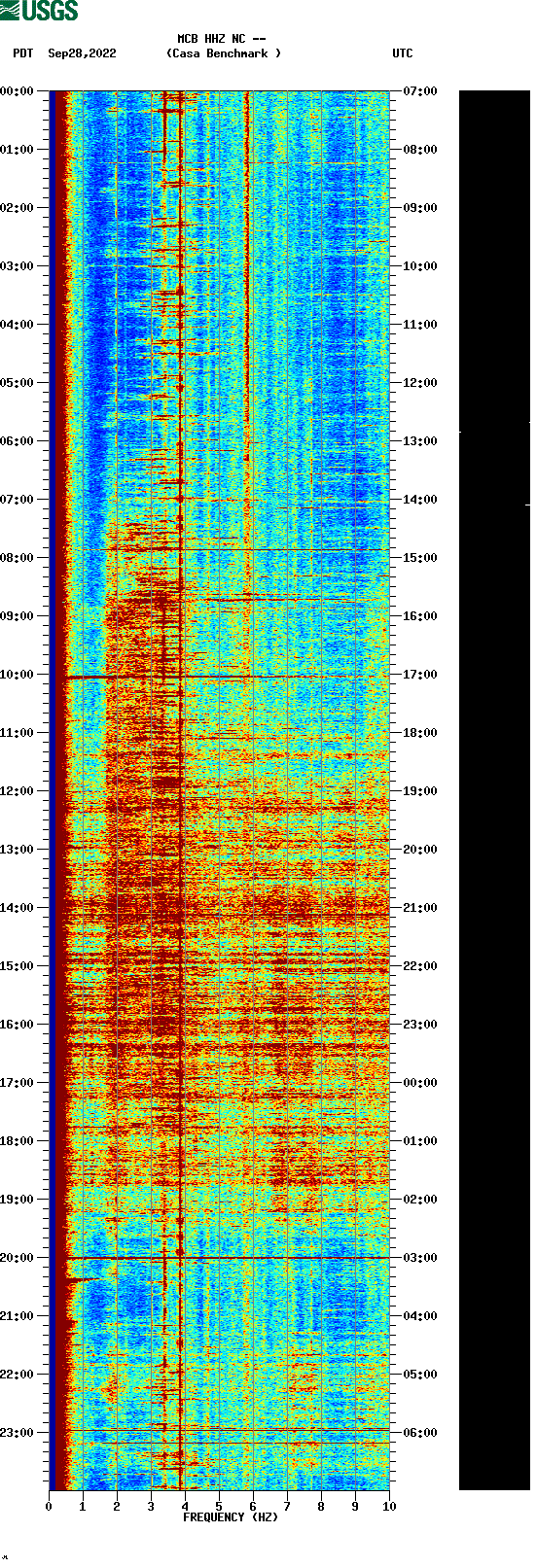Click frequency axis tick label 4
The image size is (537, 1568).
click(x=185, y=1507)
